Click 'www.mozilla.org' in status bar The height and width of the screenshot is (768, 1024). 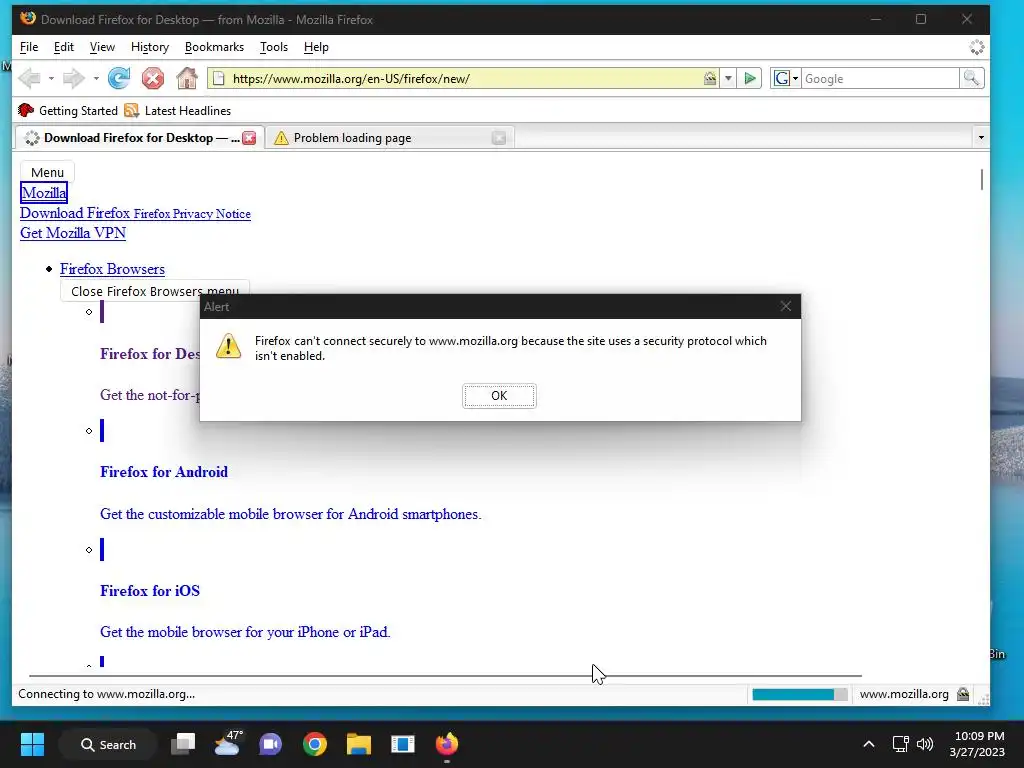pos(904,694)
